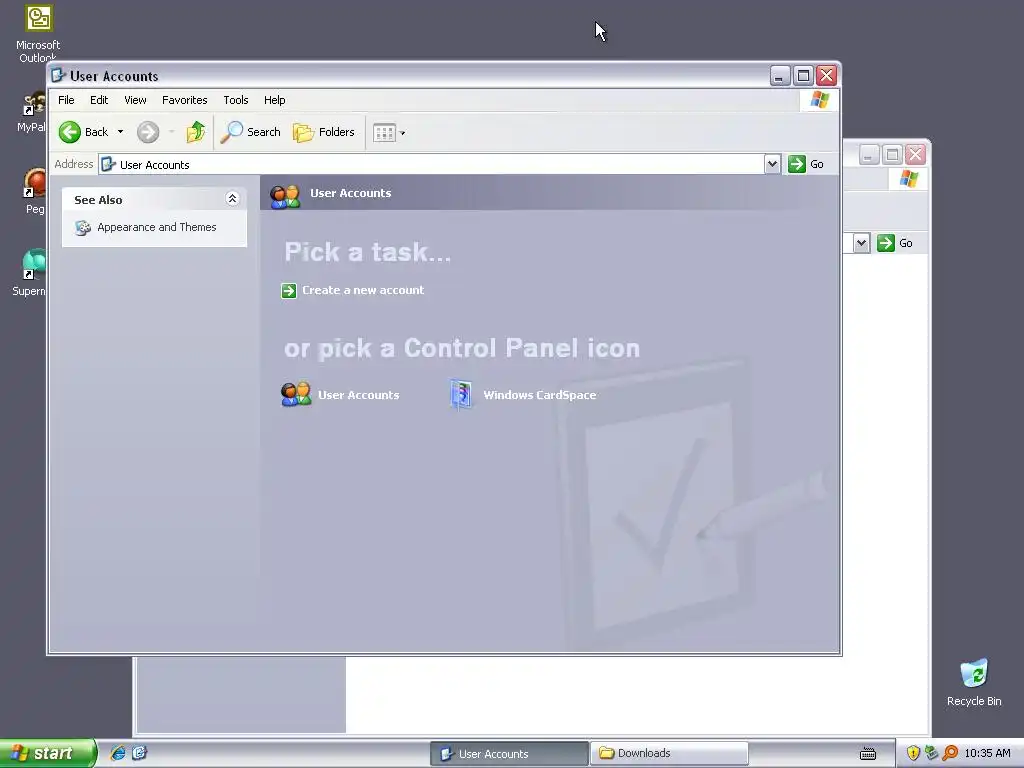Screen dimensions: 1024x768
Task: Click the 10:35 AM system clock
Action: click(987, 753)
